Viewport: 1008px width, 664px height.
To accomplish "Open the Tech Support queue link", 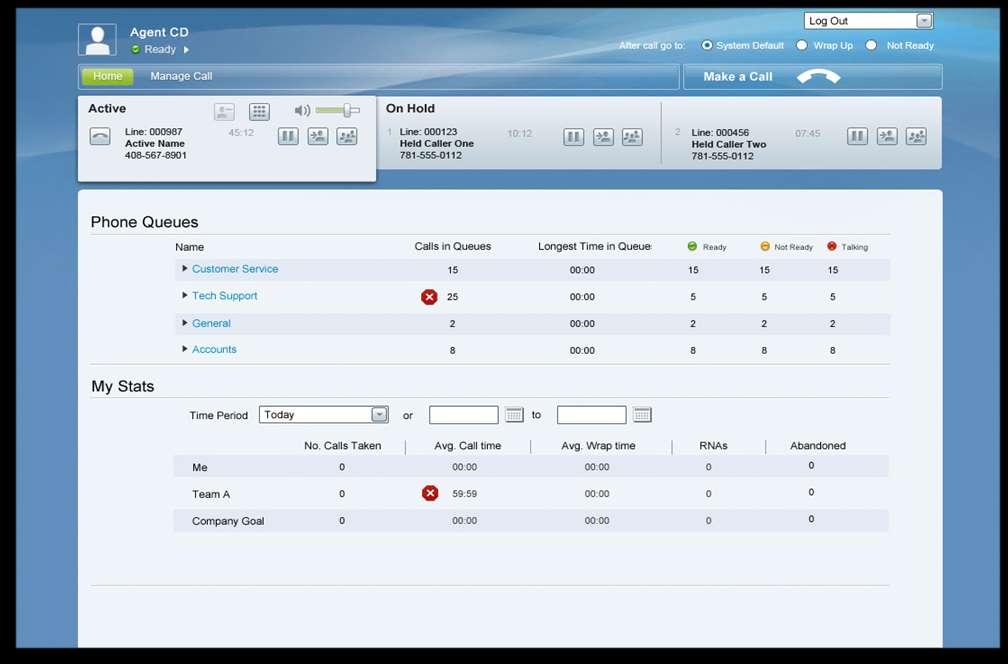I will 224,296.
